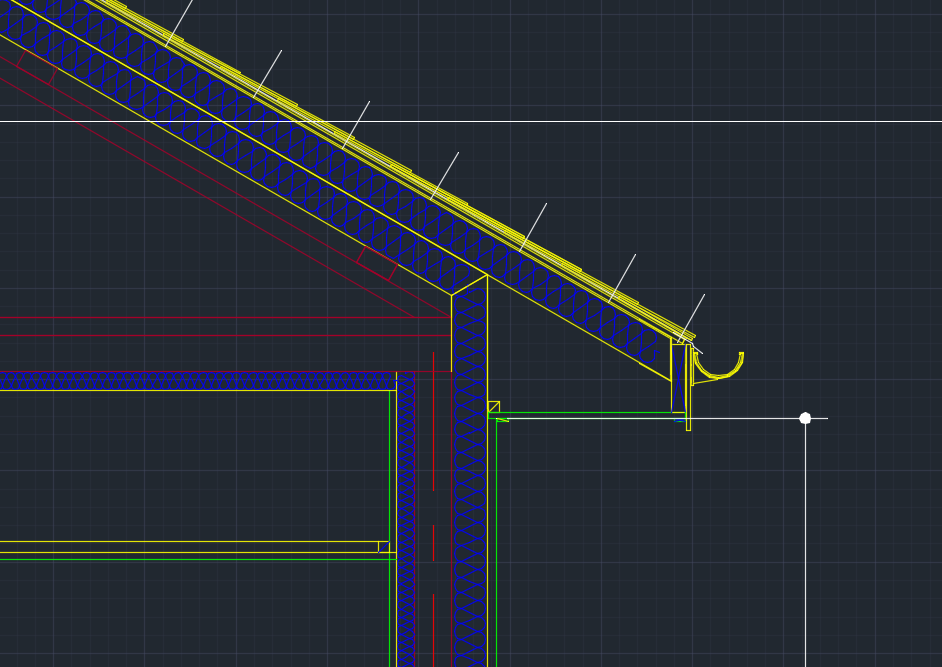
Task: Click the small yellow square with diagonal
Action: (x=493, y=407)
